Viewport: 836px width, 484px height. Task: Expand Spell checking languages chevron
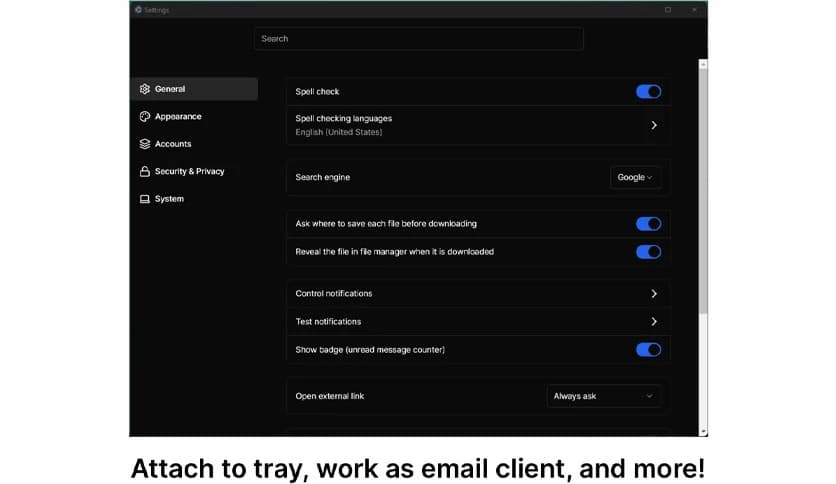(654, 126)
